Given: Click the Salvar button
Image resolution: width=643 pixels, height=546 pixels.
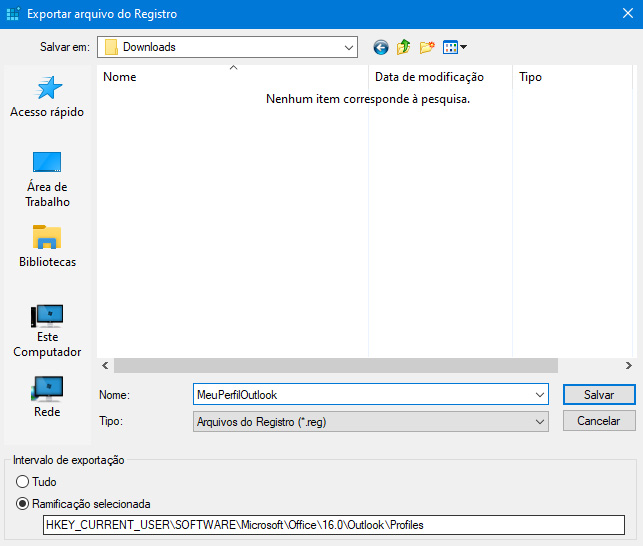Looking at the screenshot, I should (x=598, y=395).
